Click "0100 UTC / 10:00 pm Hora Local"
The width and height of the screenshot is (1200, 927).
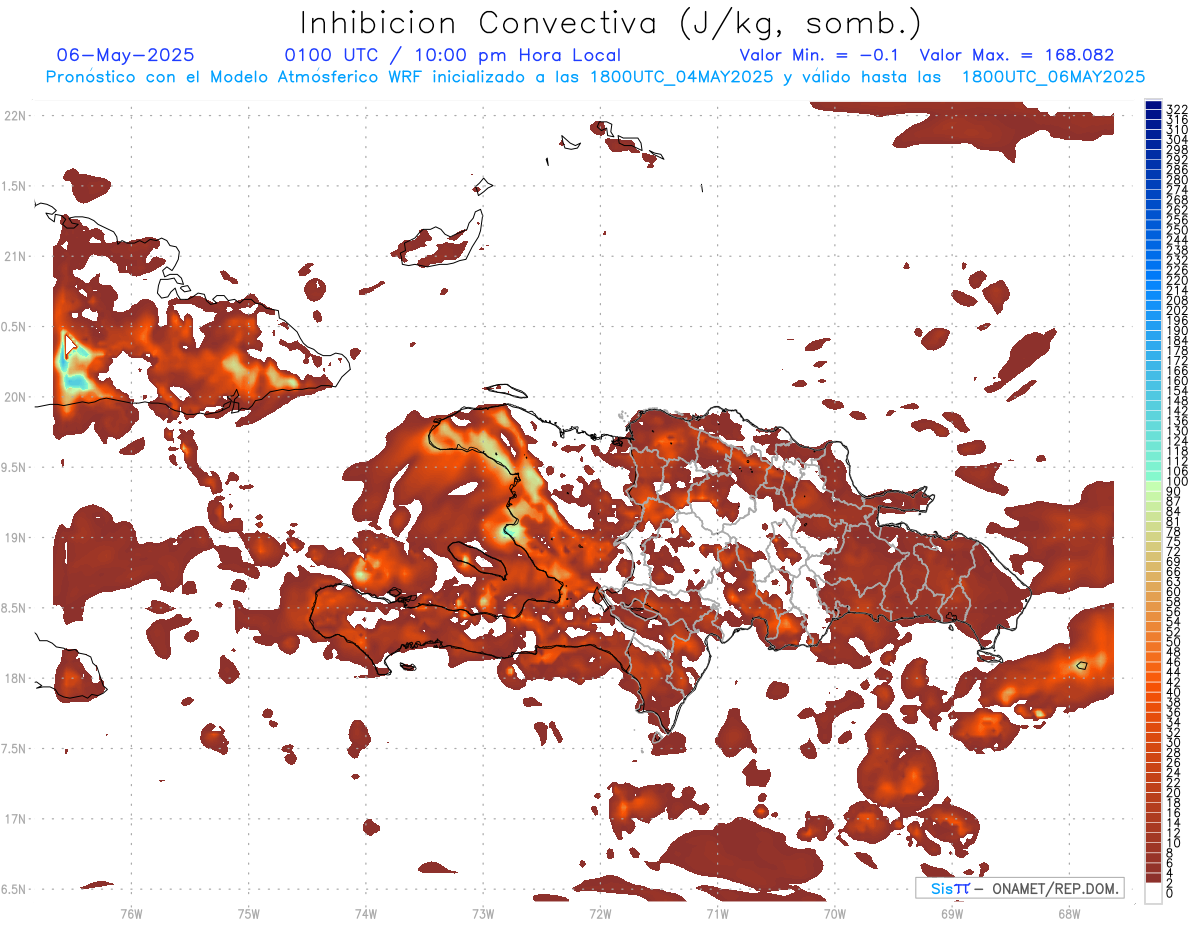click(x=452, y=55)
